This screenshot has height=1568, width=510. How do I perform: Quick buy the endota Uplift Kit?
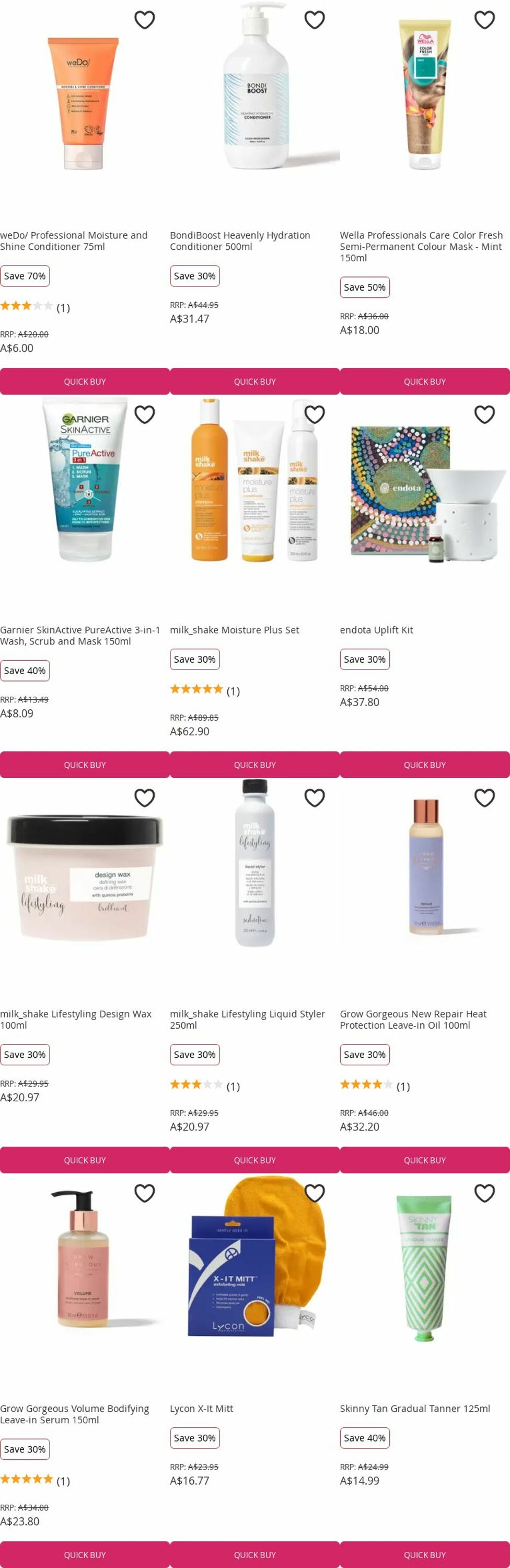[425, 765]
